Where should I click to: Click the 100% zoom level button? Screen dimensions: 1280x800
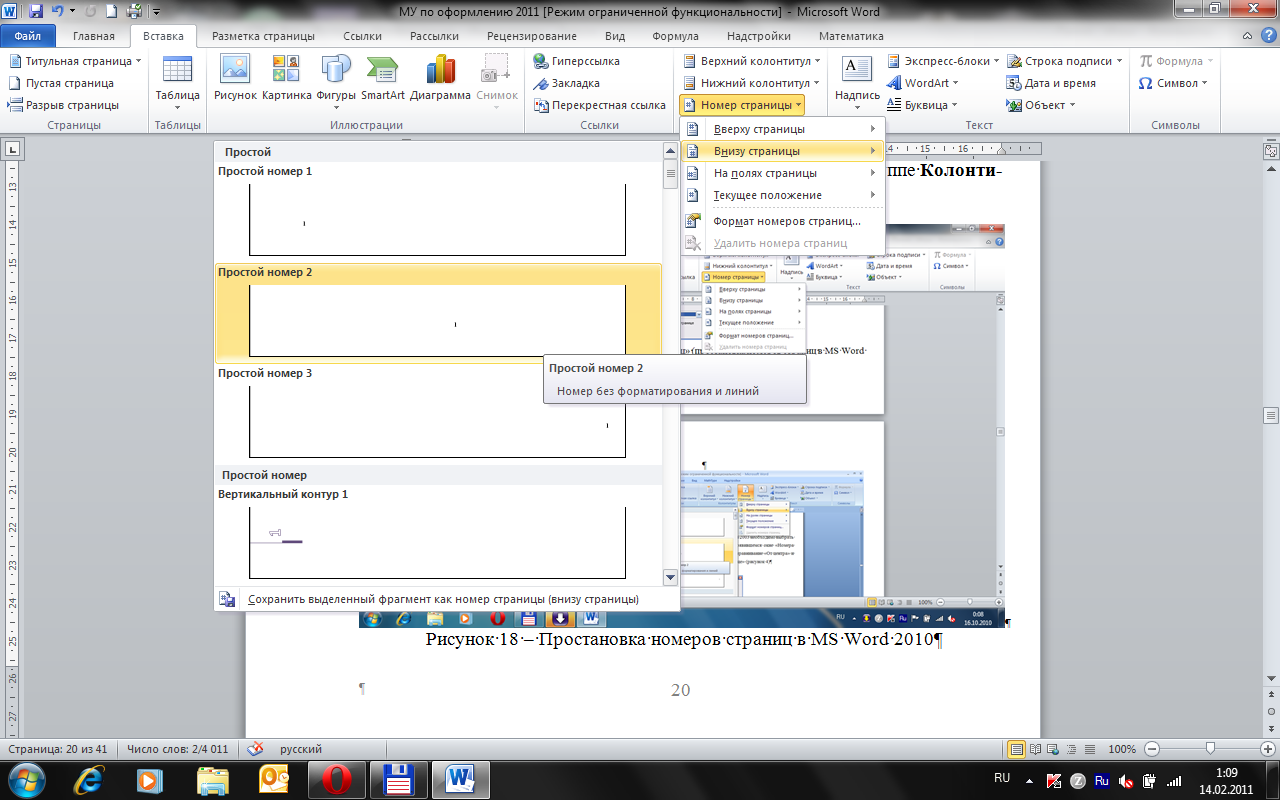coord(1121,749)
